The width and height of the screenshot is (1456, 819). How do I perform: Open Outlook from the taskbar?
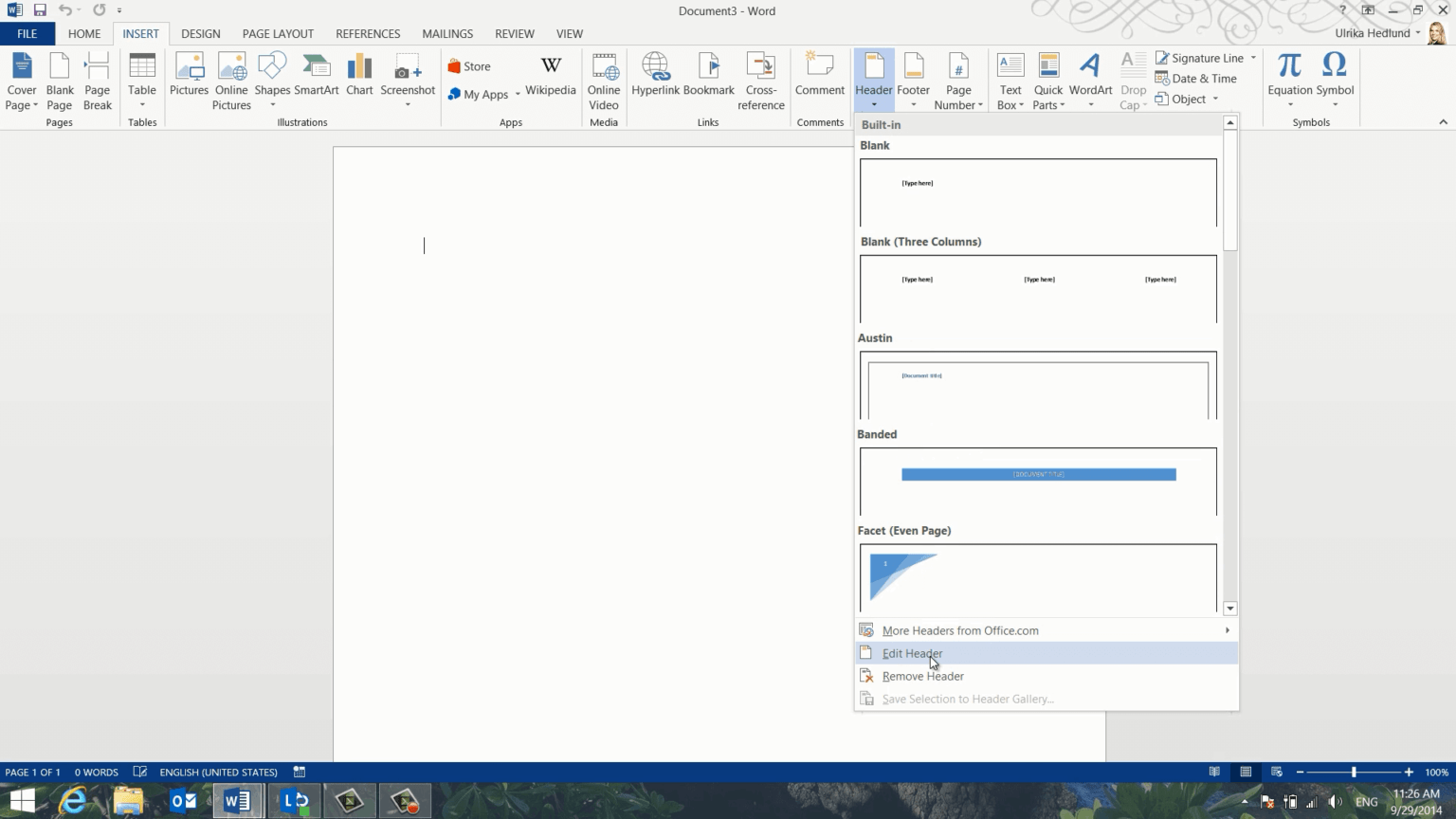183,801
